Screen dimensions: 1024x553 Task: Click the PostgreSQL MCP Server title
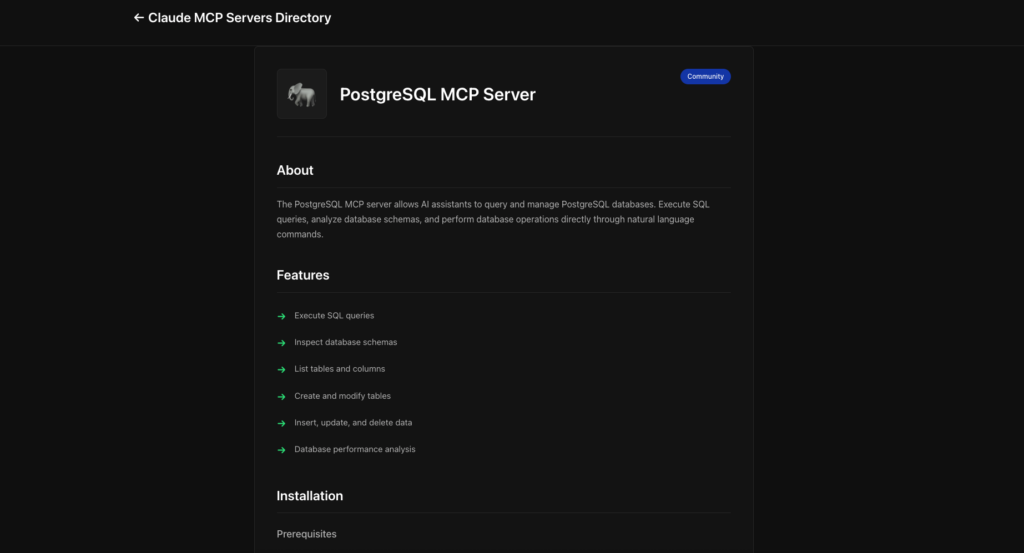[437, 95]
